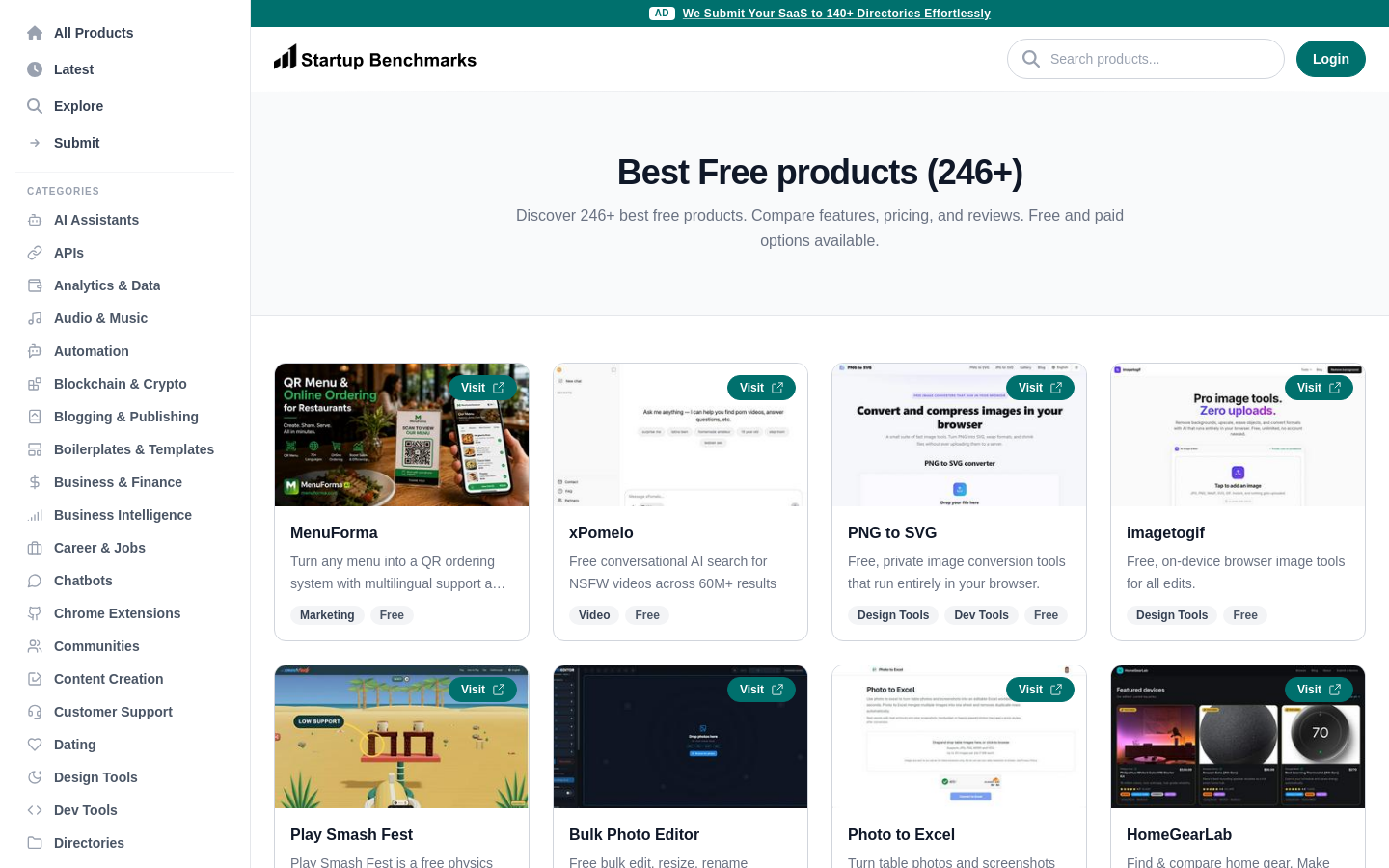Visit the imagetogif website

[1319, 388]
